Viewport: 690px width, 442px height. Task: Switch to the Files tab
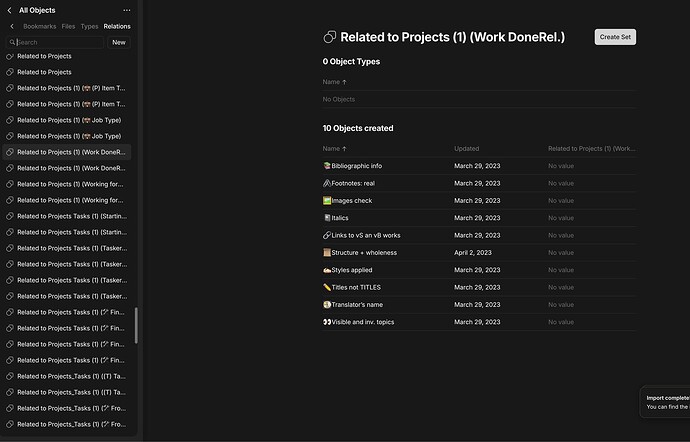coord(68,26)
